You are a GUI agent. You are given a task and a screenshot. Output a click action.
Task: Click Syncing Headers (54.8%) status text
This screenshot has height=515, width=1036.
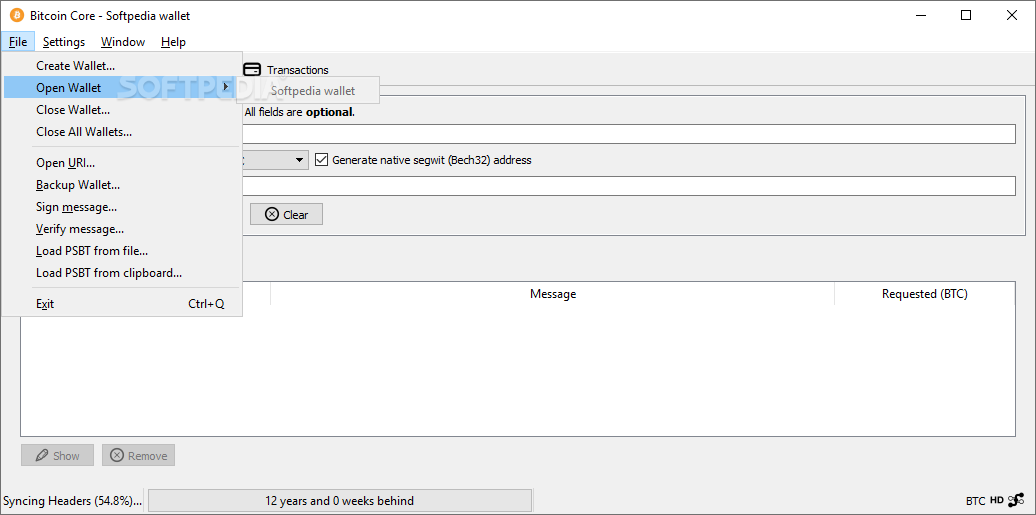pos(73,500)
